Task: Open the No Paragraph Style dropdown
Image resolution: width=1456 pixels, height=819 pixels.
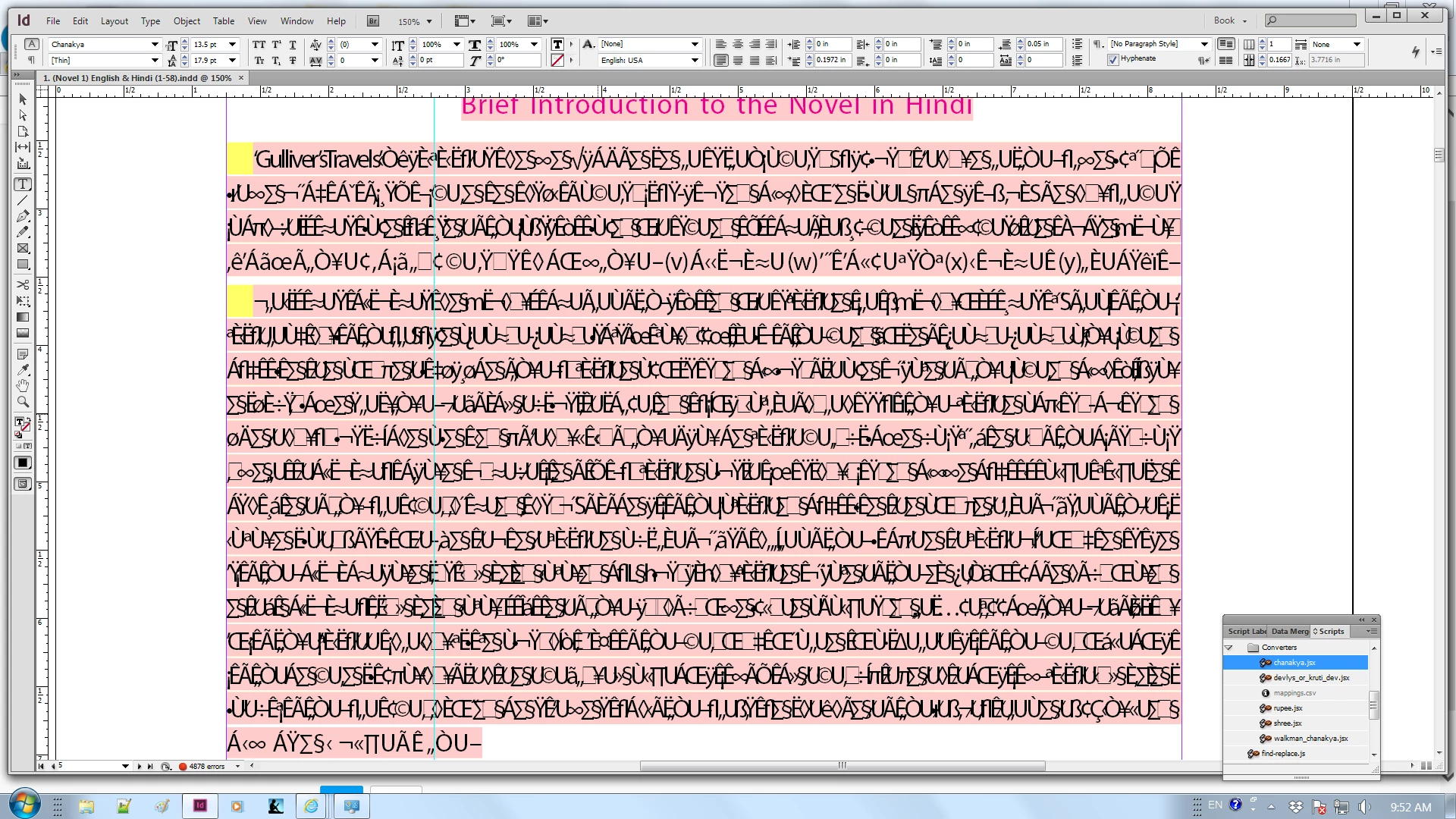Action: (1204, 44)
